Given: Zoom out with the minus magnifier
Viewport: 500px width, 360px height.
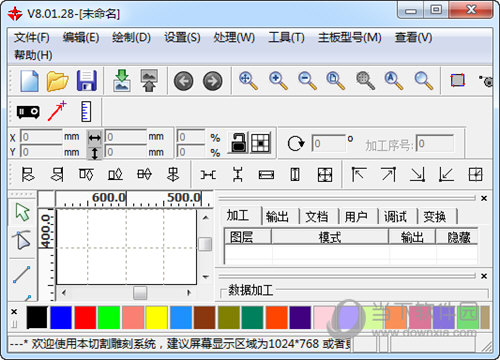Looking at the screenshot, I should point(307,81).
